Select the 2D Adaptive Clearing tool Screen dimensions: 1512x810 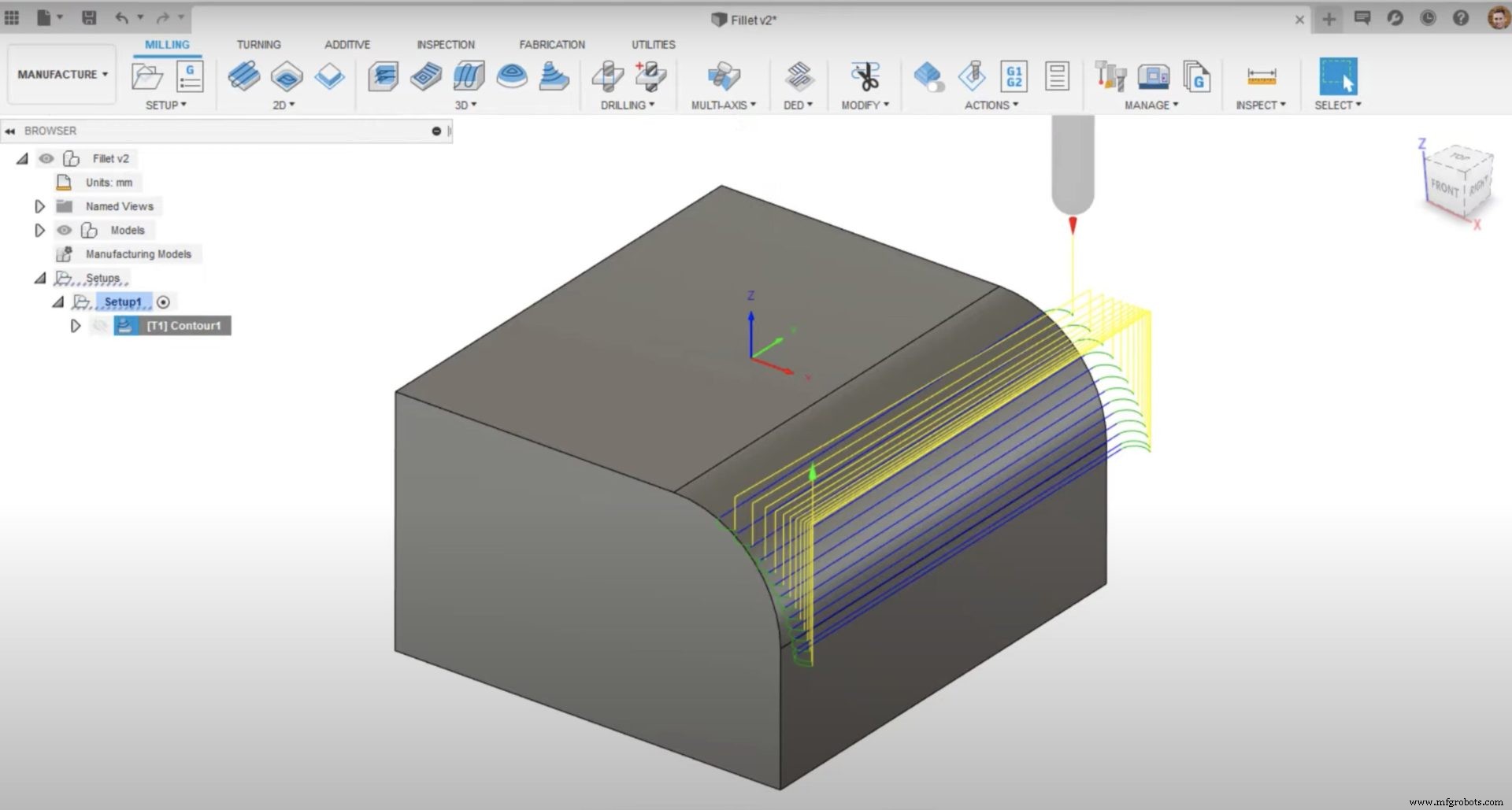click(x=244, y=76)
